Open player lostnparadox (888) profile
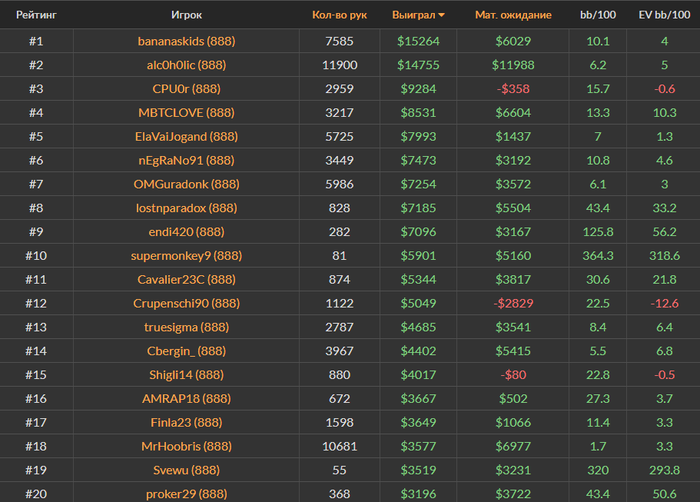Screen dimensions: 700x502 [186, 208]
